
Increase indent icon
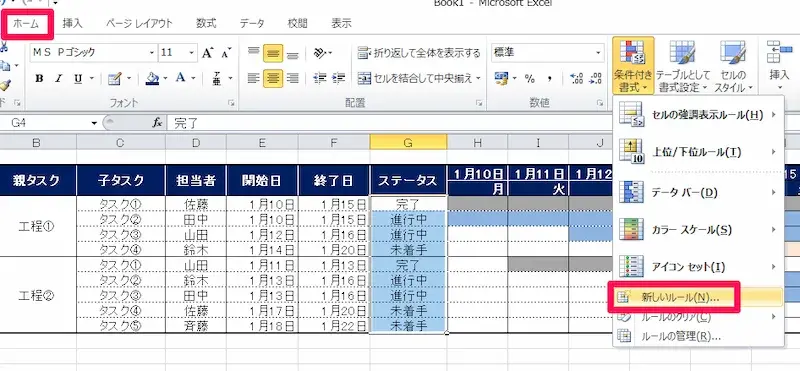click(x=338, y=79)
